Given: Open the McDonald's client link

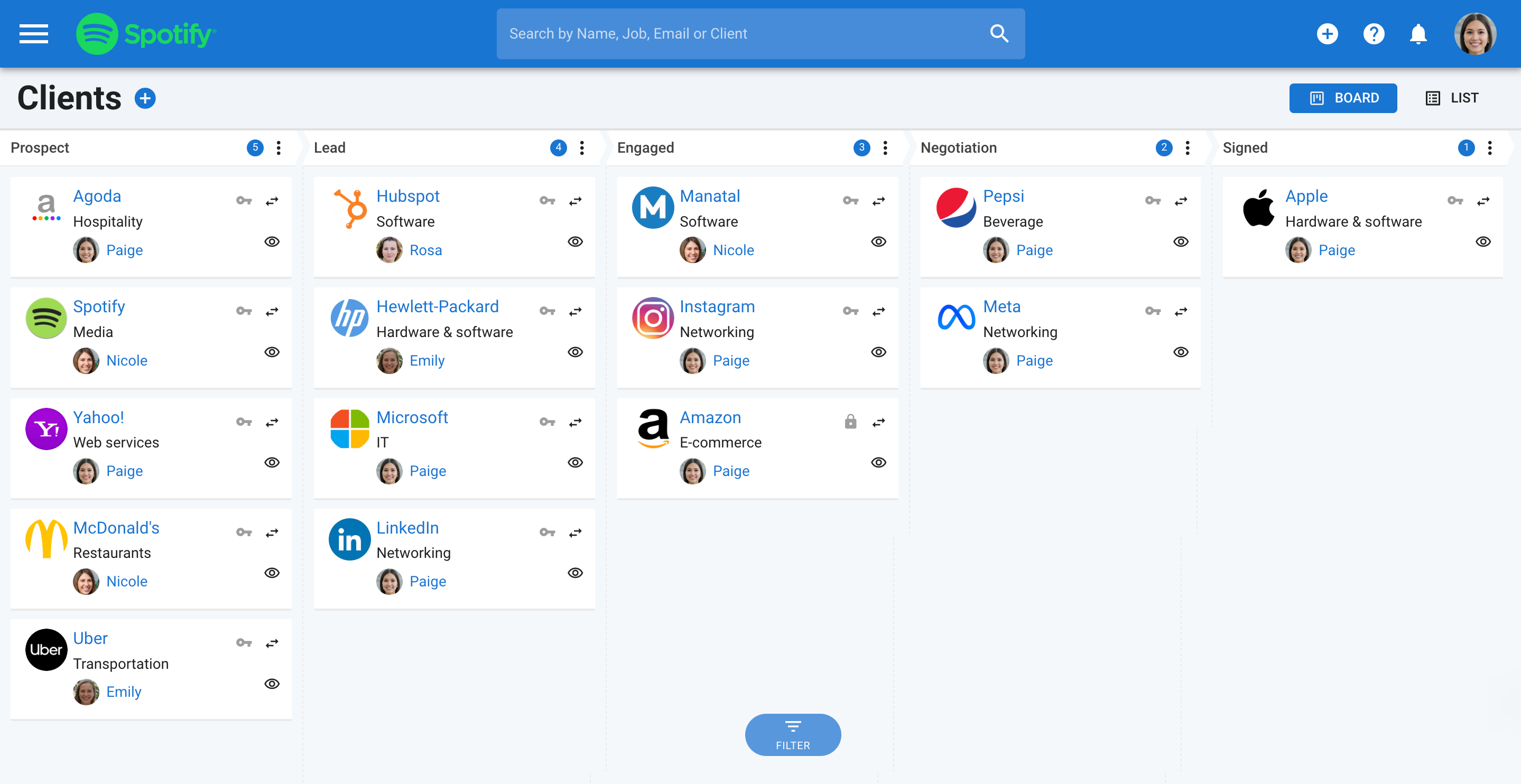Looking at the screenshot, I should pos(116,527).
